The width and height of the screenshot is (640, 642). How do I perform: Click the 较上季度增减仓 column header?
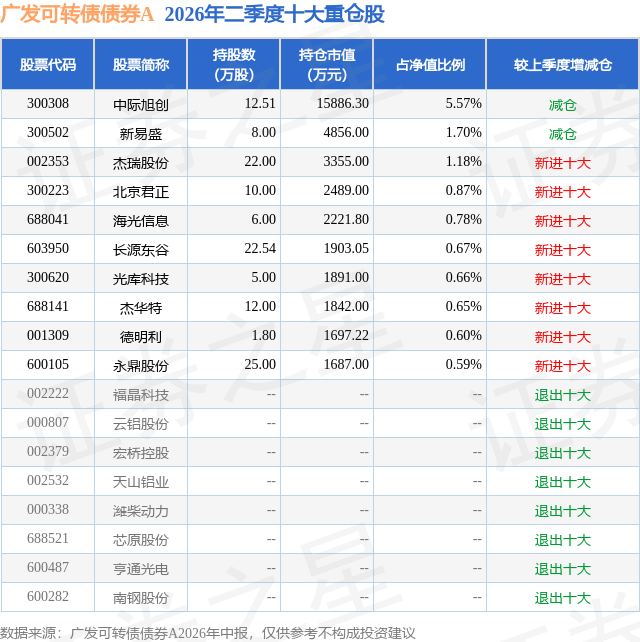563,65
